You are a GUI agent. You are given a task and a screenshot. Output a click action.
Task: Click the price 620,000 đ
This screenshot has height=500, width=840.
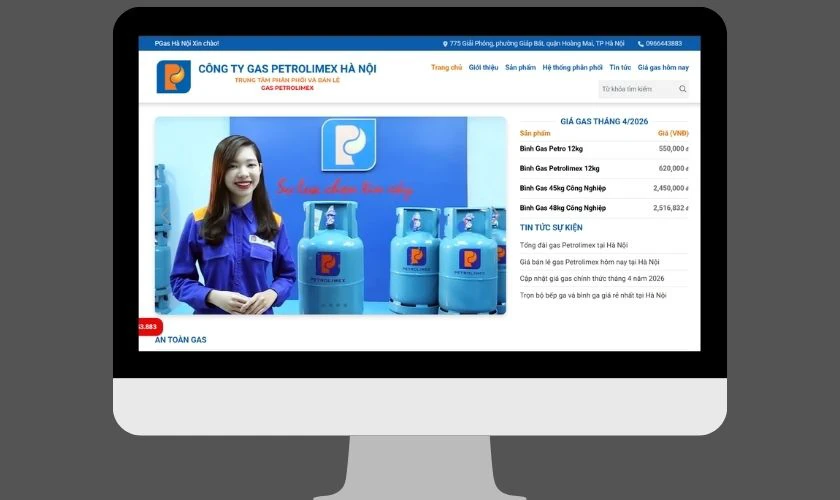[x=673, y=168]
